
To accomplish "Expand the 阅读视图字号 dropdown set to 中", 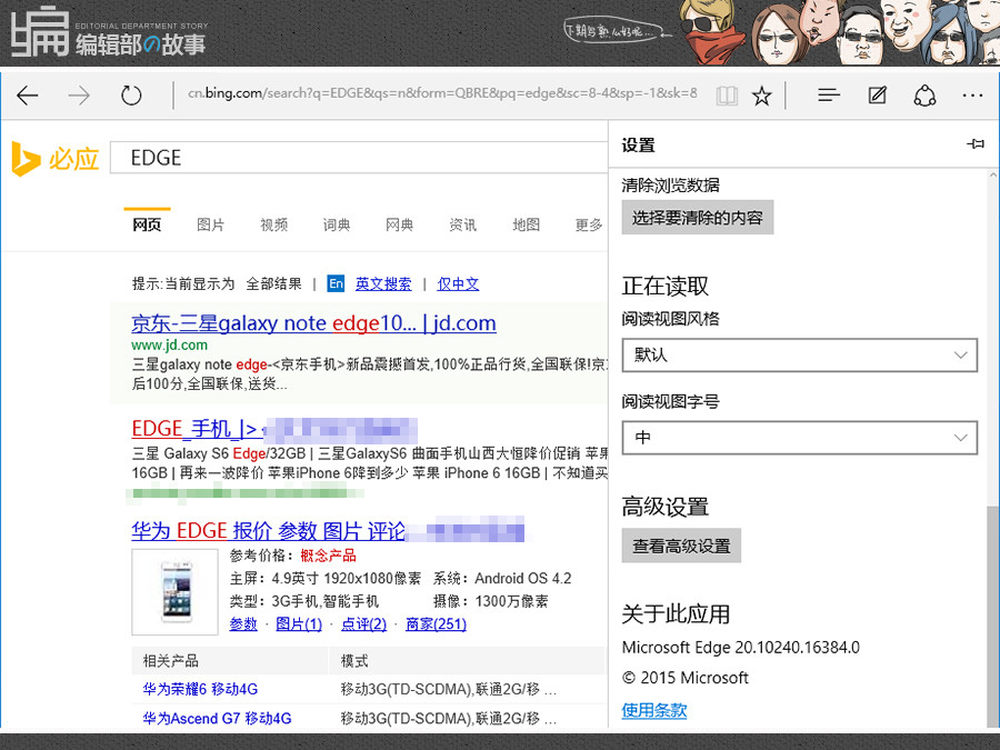I will click(x=799, y=438).
